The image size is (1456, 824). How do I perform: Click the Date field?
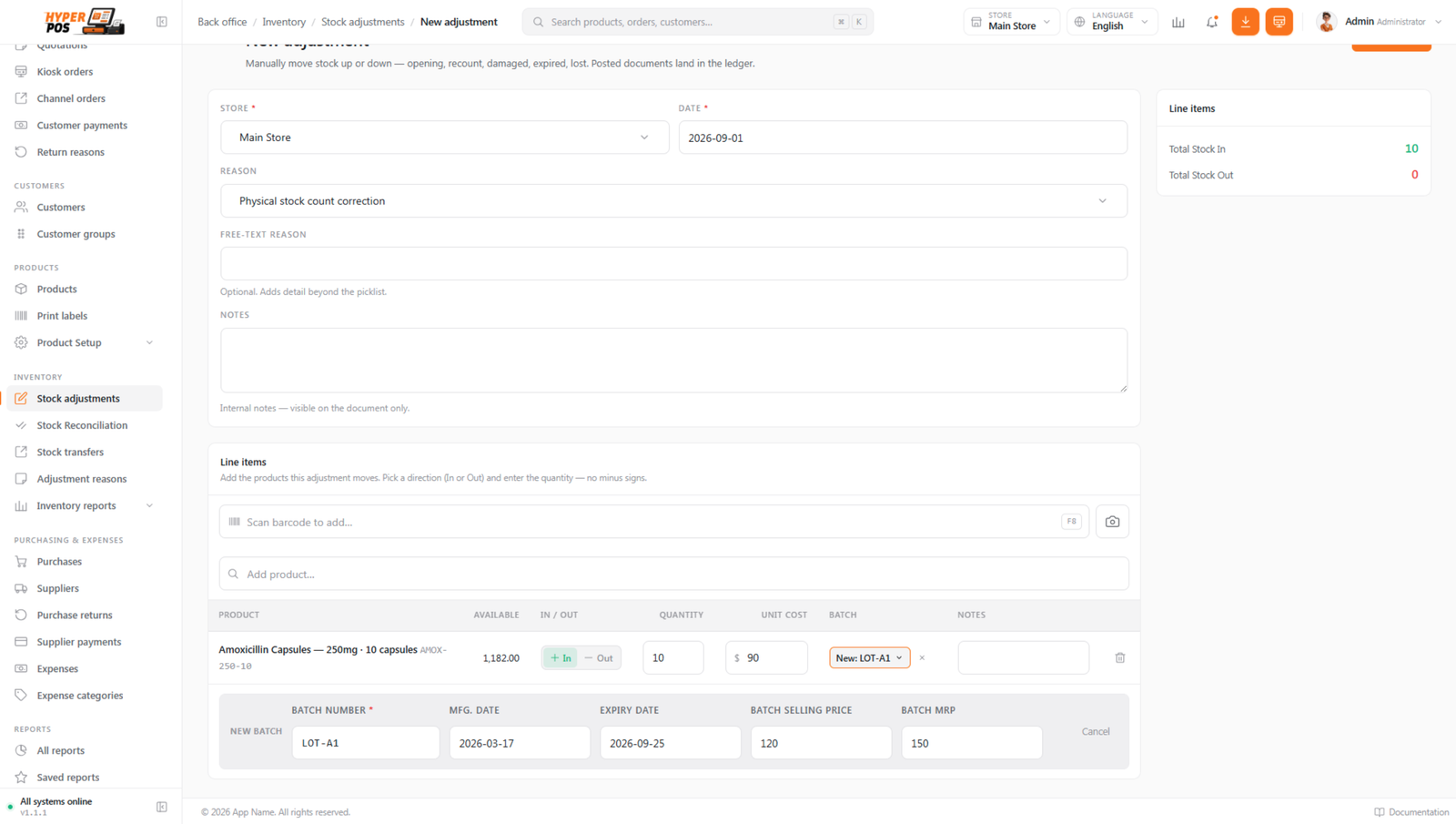click(903, 137)
